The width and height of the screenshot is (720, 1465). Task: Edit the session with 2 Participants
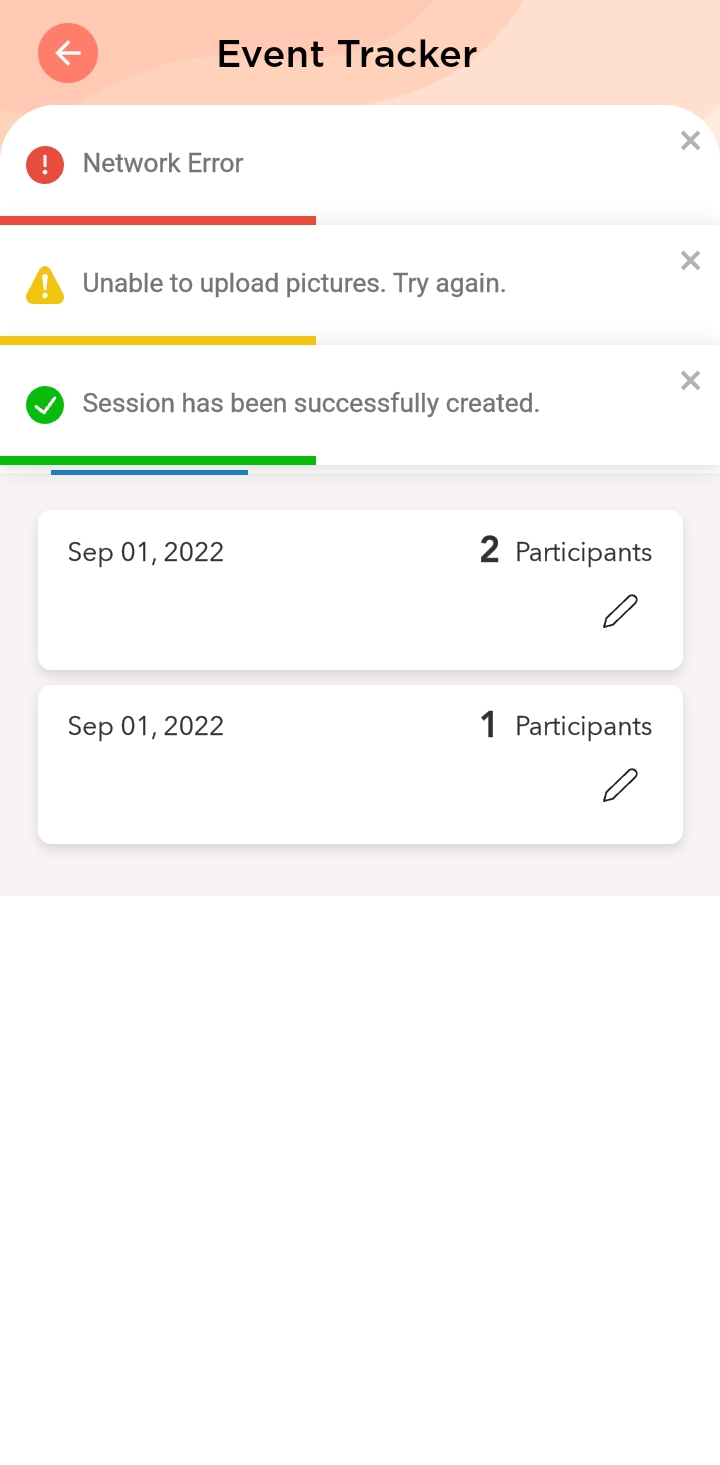pyautogui.click(x=620, y=611)
